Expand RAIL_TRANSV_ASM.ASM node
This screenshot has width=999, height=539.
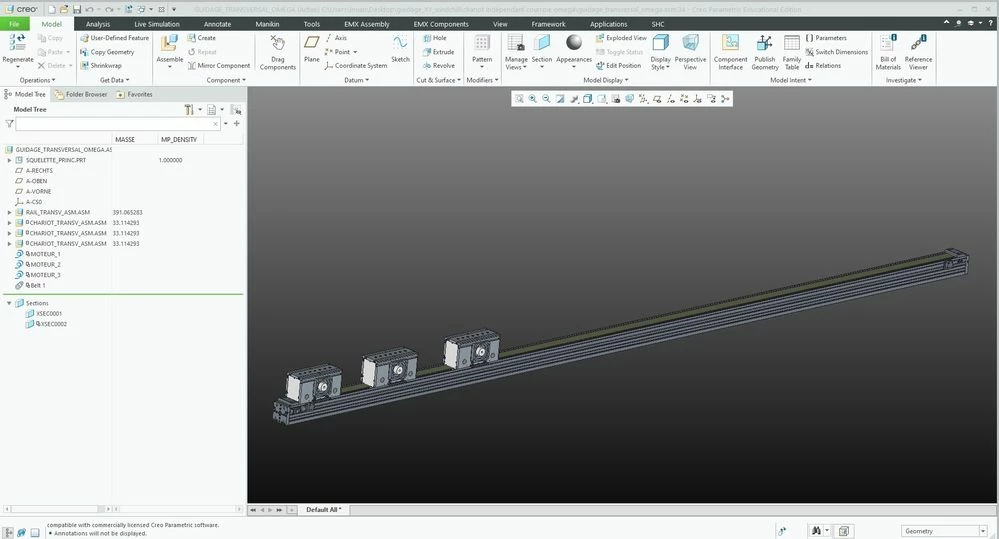[10, 212]
